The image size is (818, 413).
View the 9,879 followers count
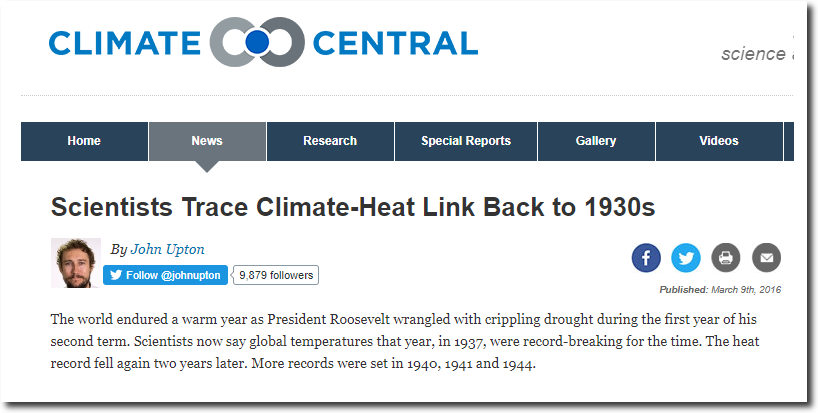coord(276,275)
